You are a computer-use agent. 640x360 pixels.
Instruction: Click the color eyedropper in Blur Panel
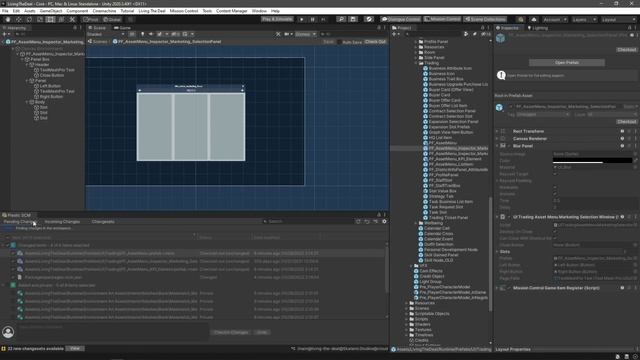[x=636, y=161]
